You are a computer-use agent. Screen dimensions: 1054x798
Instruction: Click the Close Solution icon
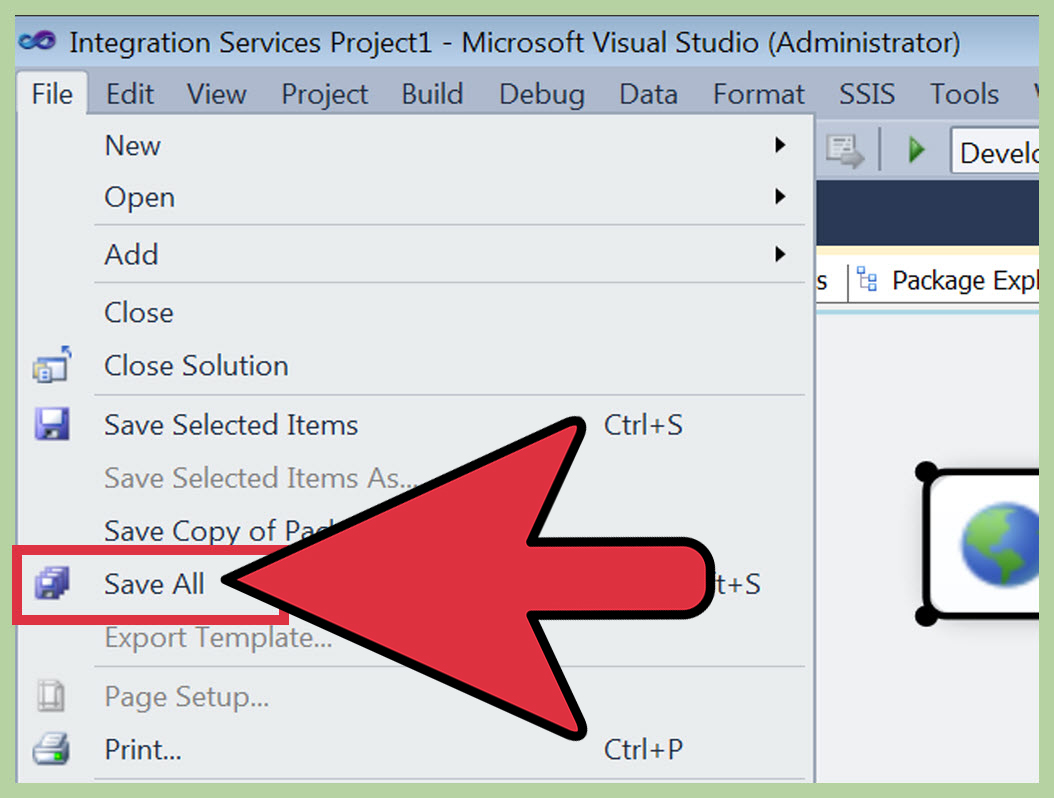tap(52, 366)
